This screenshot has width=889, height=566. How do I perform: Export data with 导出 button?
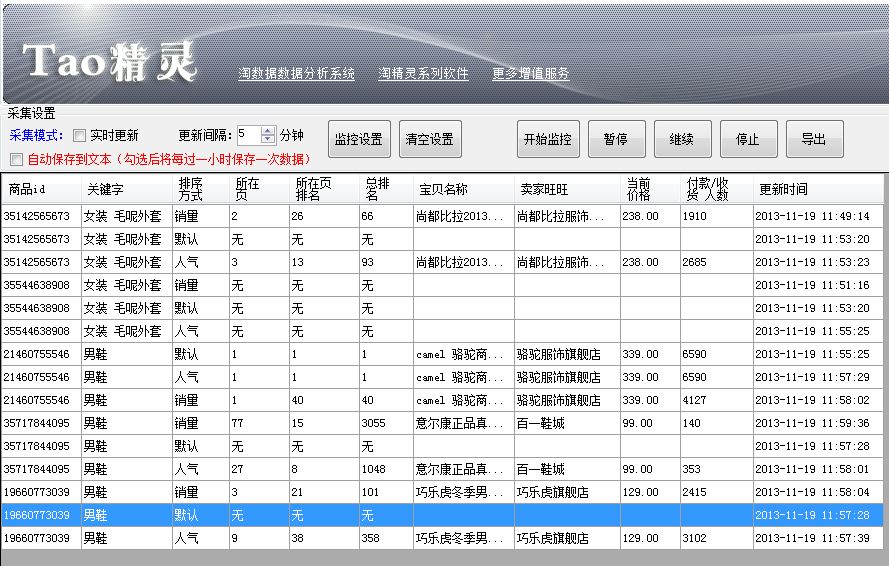pyautogui.click(x=814, y=140)
